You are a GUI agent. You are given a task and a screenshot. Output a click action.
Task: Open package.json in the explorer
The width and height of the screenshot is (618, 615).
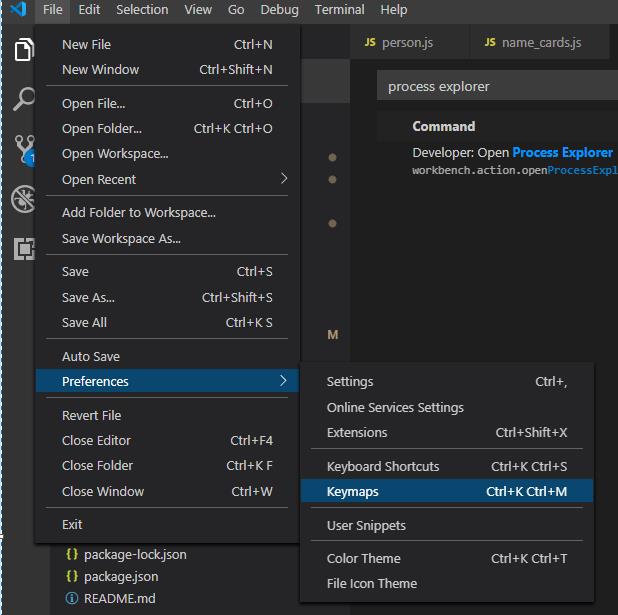121,576
